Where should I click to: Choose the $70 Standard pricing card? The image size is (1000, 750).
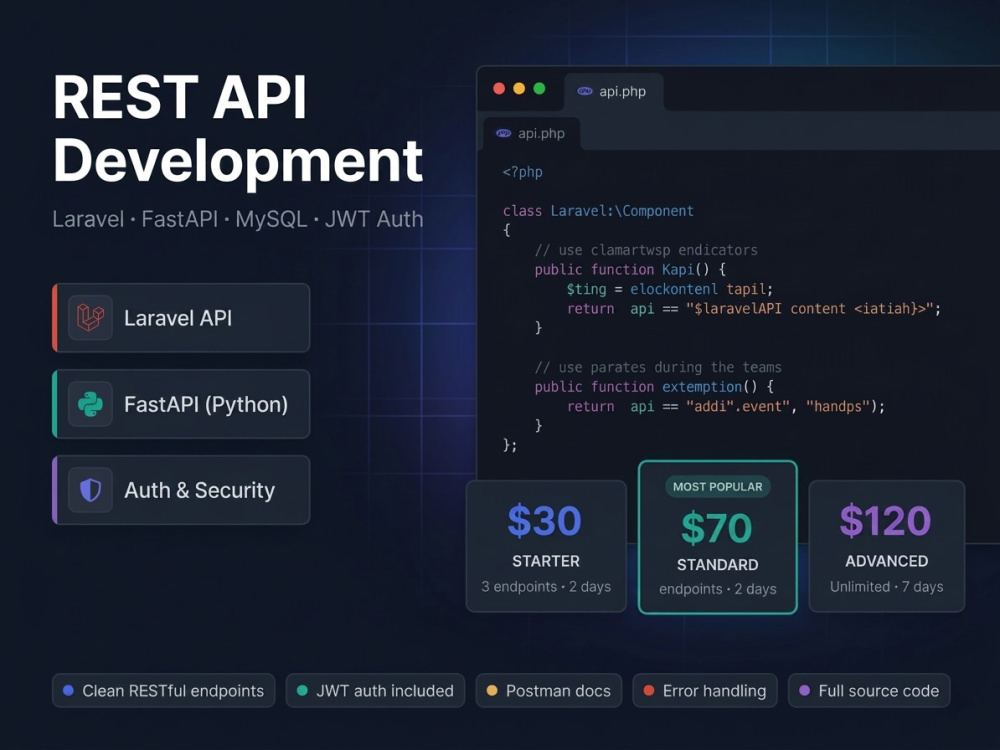tap(717, 537)
